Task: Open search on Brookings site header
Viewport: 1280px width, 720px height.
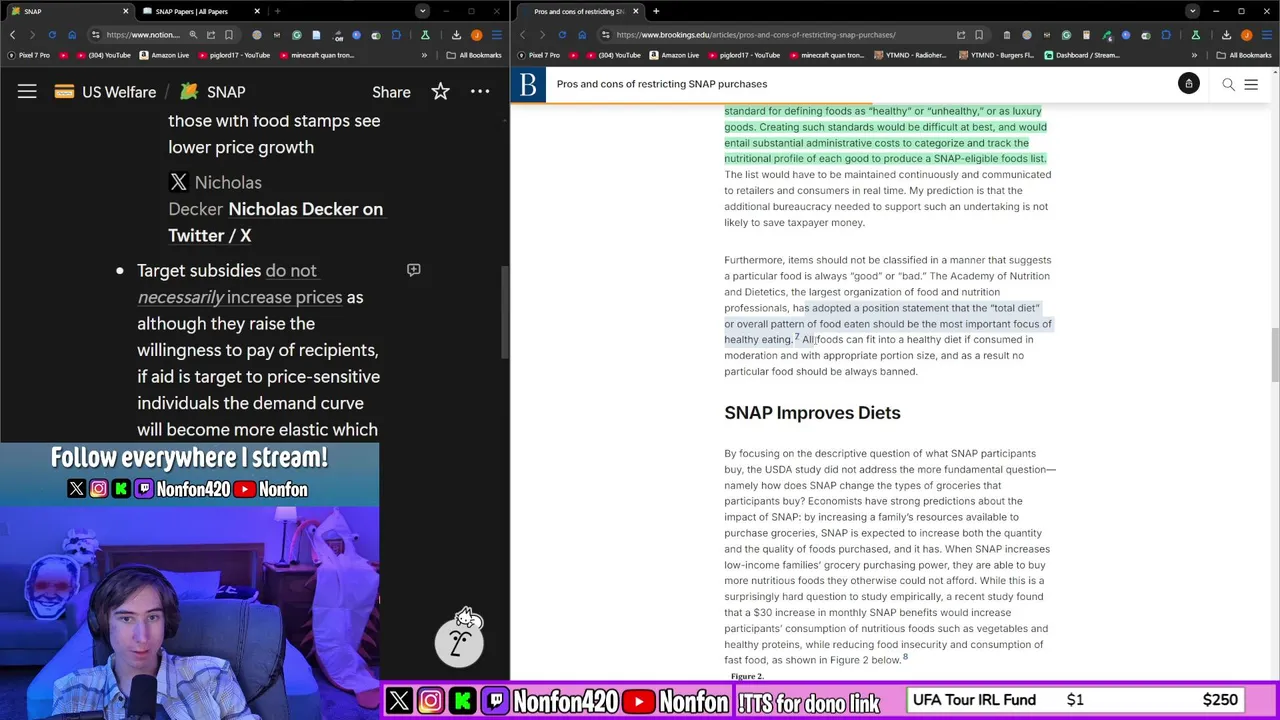Action: point(1228,84)
